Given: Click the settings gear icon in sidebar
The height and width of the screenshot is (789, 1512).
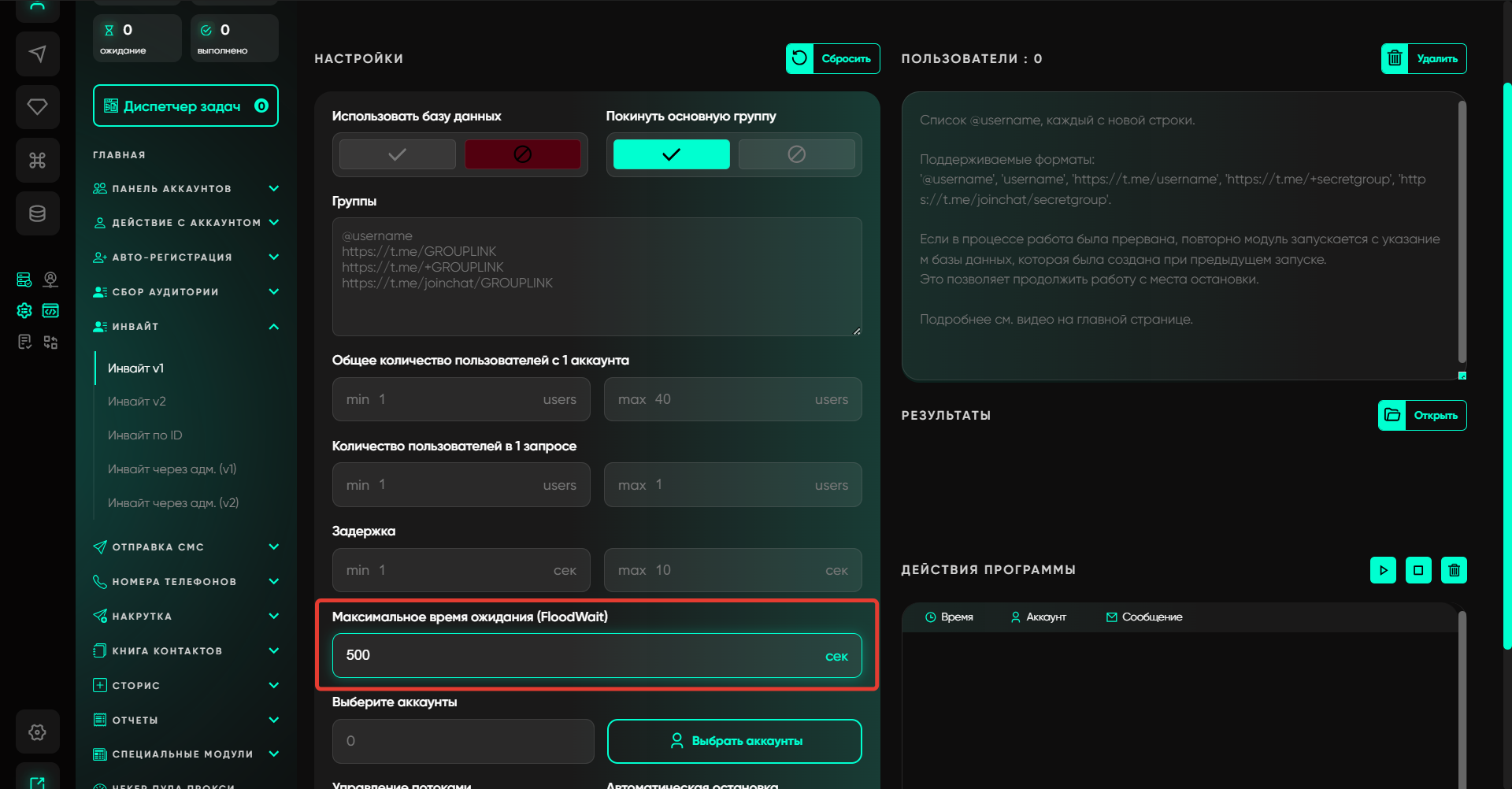Looking at the screenshot, I should pyautogui.click(x=37, y=732).
